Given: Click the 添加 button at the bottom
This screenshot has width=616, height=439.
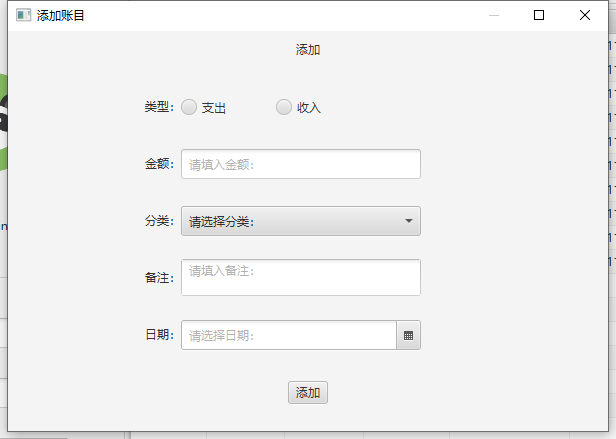Looking at the screenshot, I should 308,393.
